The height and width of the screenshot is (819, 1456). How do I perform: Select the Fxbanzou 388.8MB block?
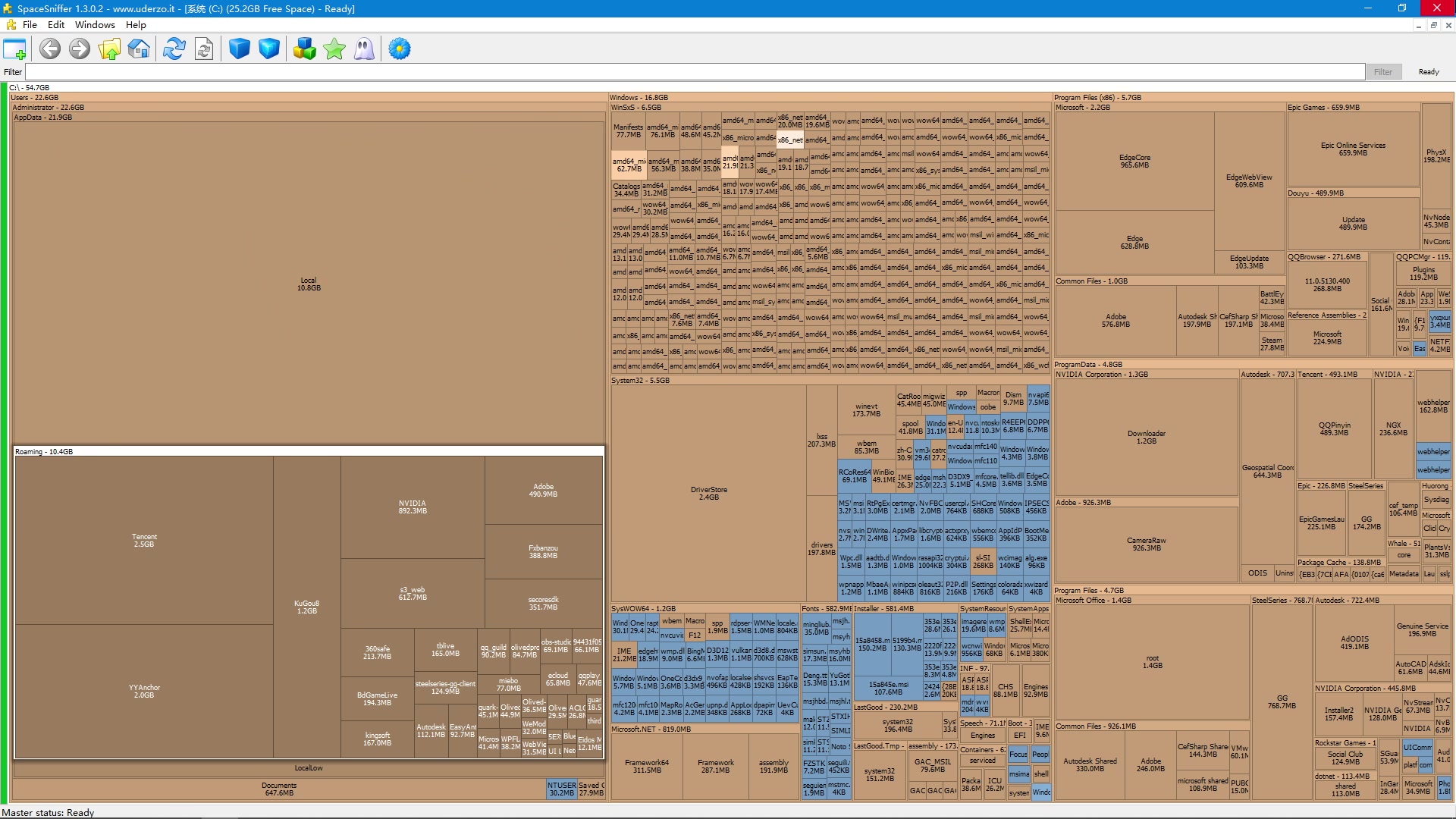(x=543, y=551)
